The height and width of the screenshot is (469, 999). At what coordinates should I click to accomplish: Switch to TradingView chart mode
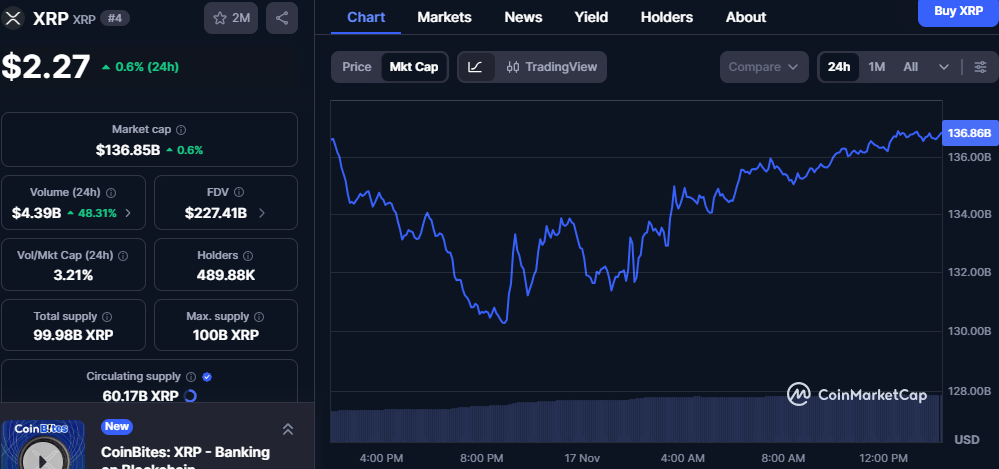coord(552,67)
